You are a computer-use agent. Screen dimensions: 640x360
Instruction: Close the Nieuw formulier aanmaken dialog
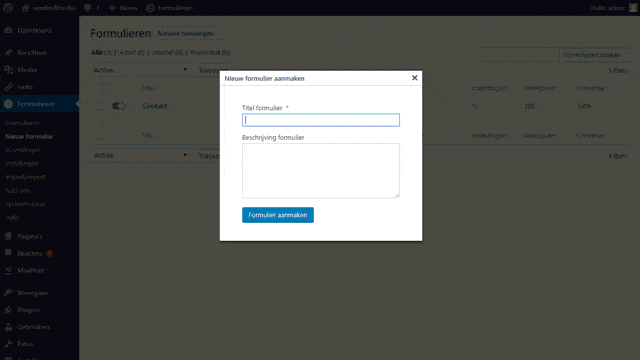coord(414,78)
